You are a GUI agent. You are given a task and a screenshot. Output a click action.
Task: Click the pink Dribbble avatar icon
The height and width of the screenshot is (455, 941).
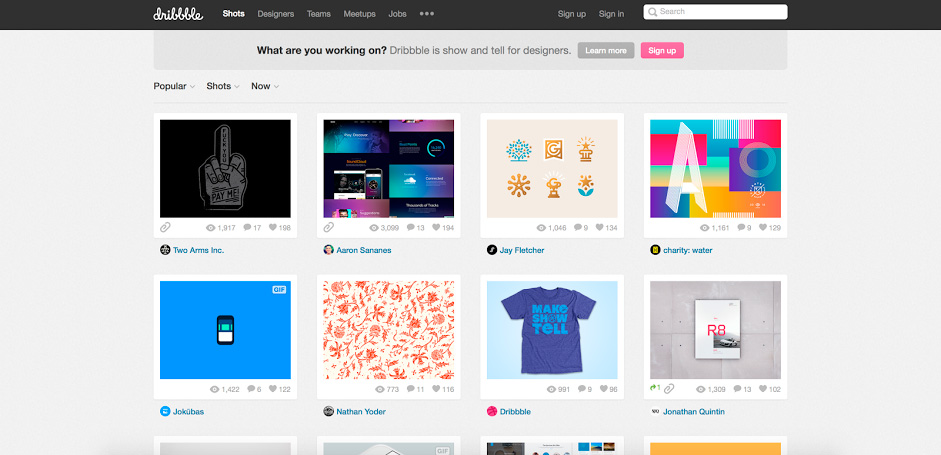[492, 411]
